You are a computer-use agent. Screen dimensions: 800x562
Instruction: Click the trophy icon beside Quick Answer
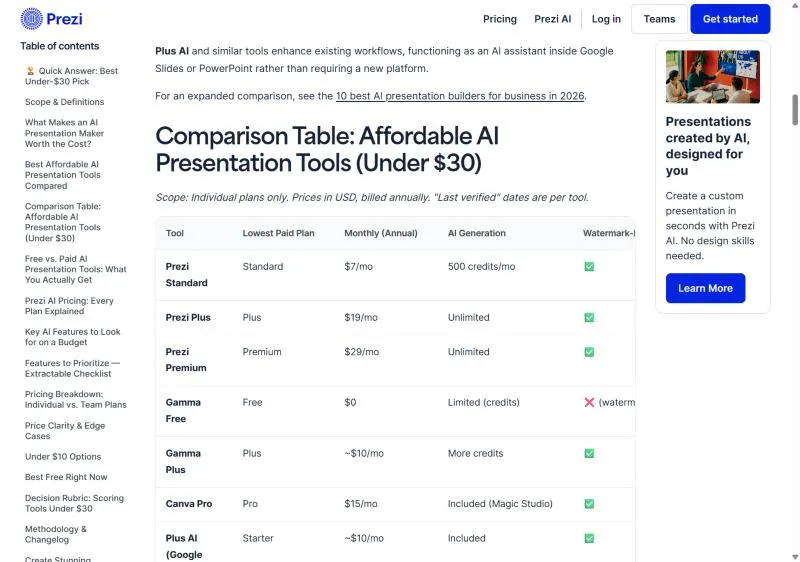31,71
